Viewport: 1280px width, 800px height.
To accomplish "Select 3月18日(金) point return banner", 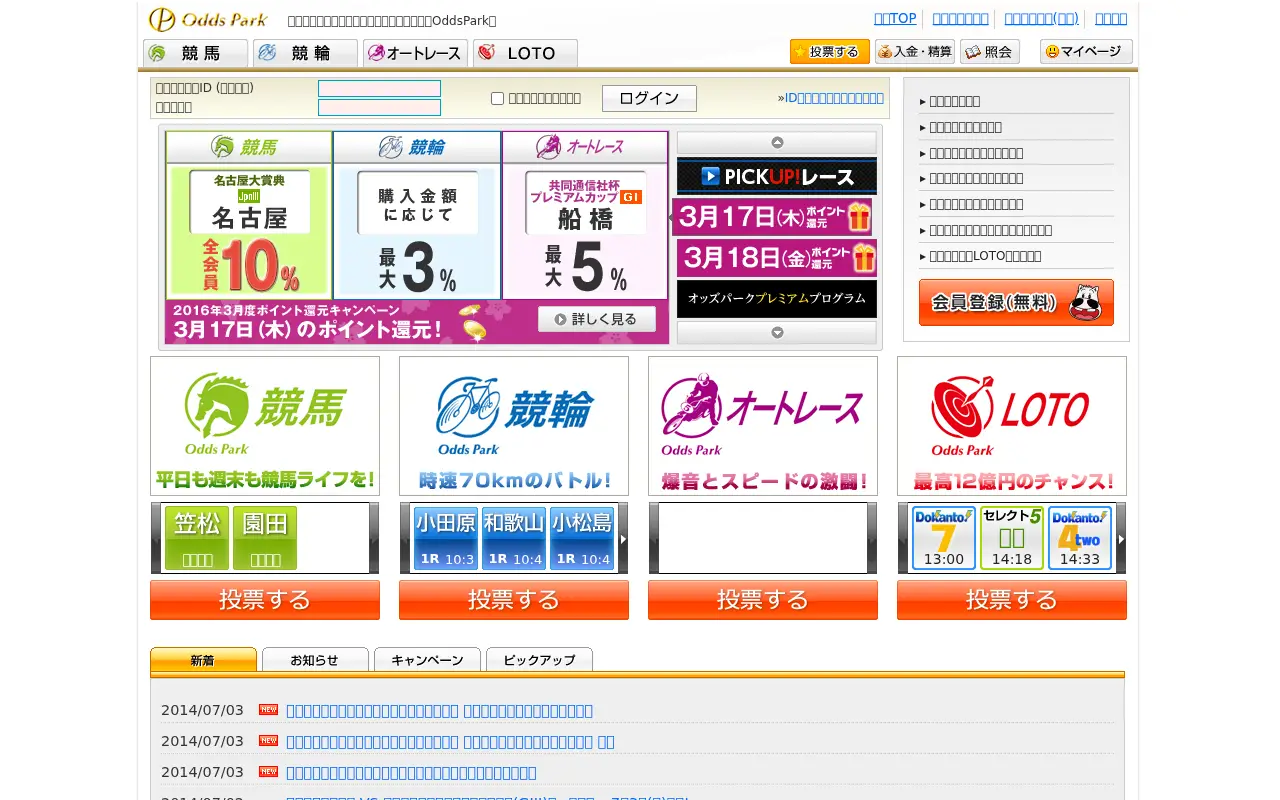I will click(777, 258).
